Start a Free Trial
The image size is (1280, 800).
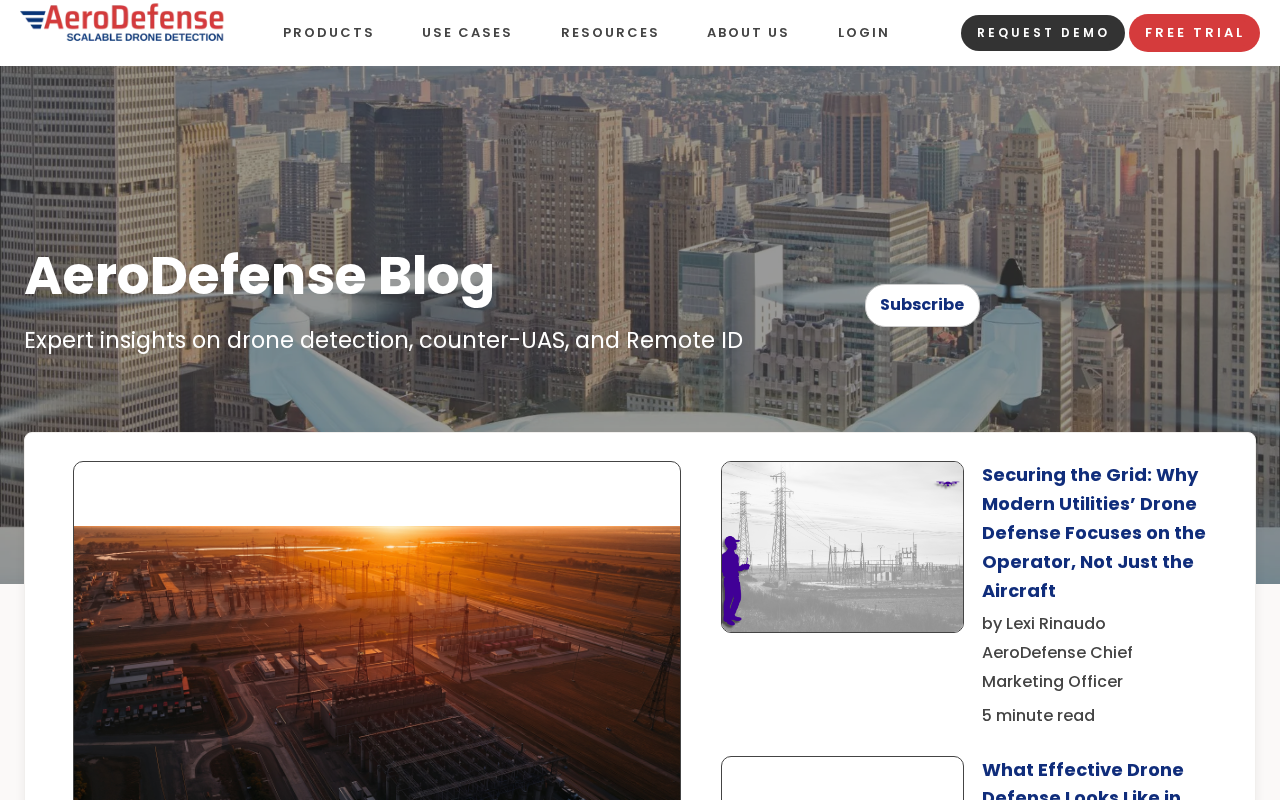1194,33
